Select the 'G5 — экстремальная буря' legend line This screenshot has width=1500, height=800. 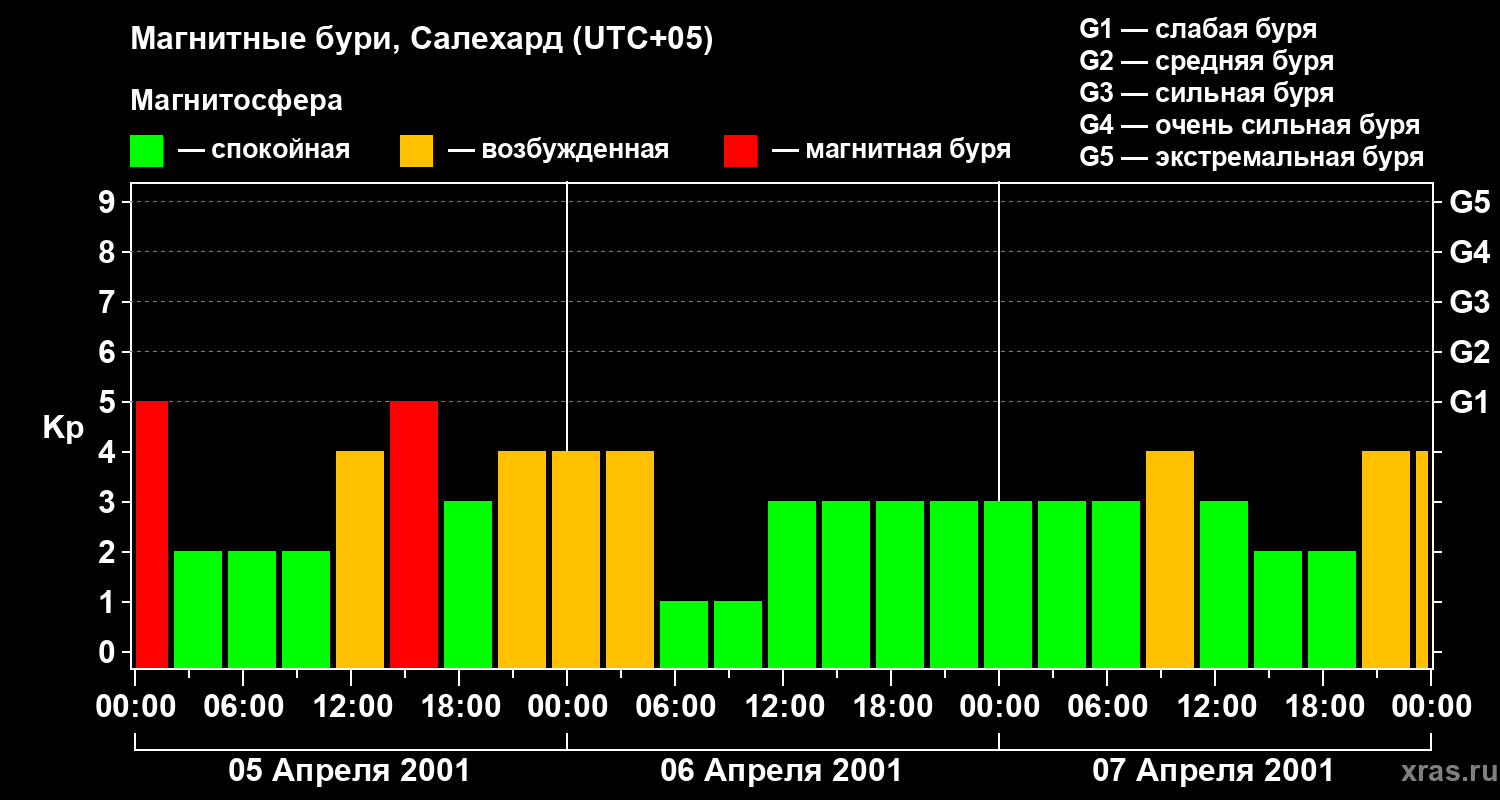pos(1251,157)
